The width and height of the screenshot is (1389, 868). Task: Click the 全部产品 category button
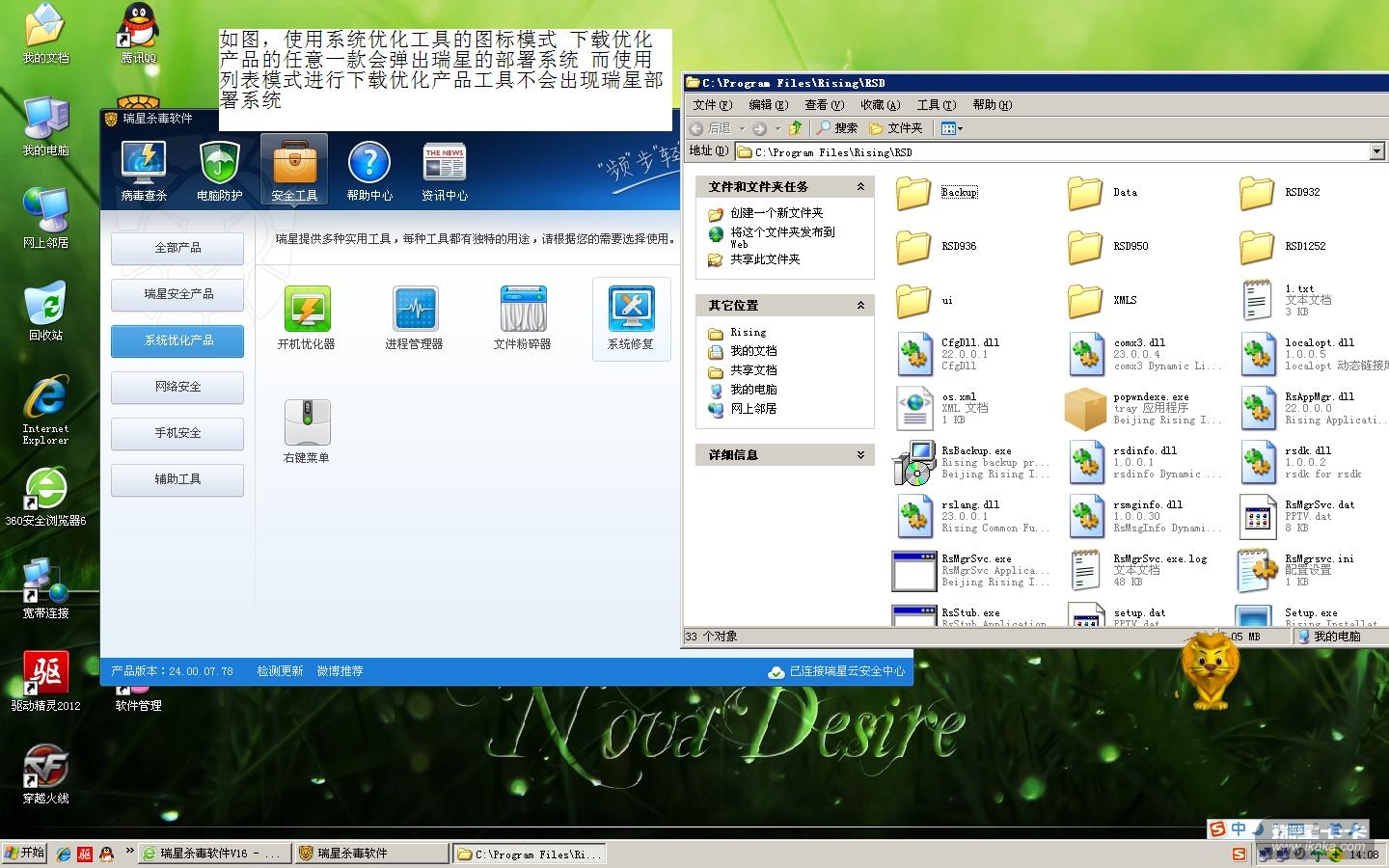pos(177,248)
